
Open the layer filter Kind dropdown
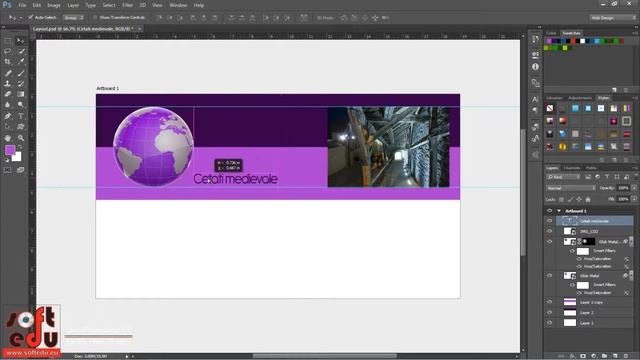tap(563, 177)
